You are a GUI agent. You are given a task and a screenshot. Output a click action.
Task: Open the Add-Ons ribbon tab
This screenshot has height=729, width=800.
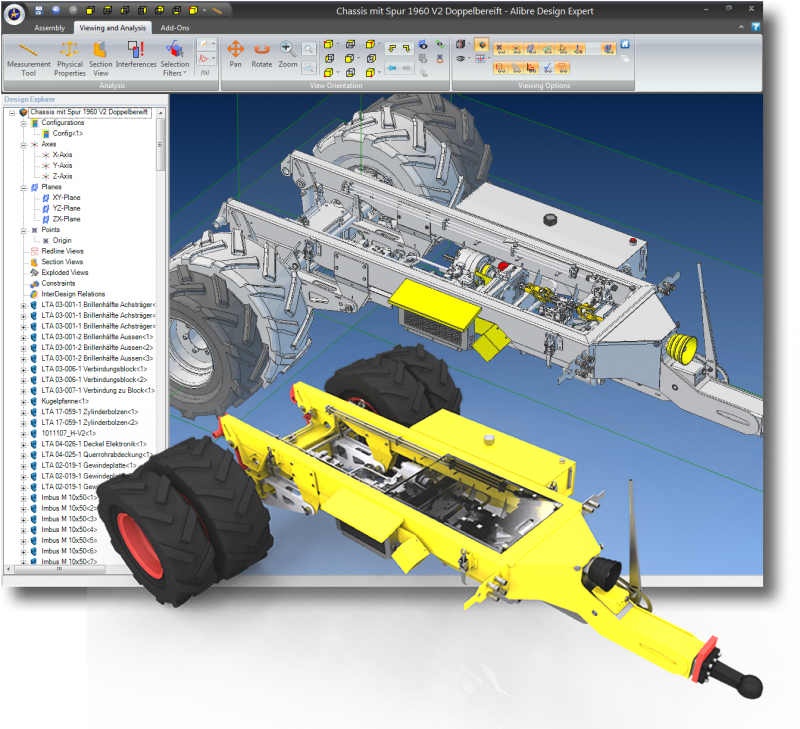pos(174,28)
